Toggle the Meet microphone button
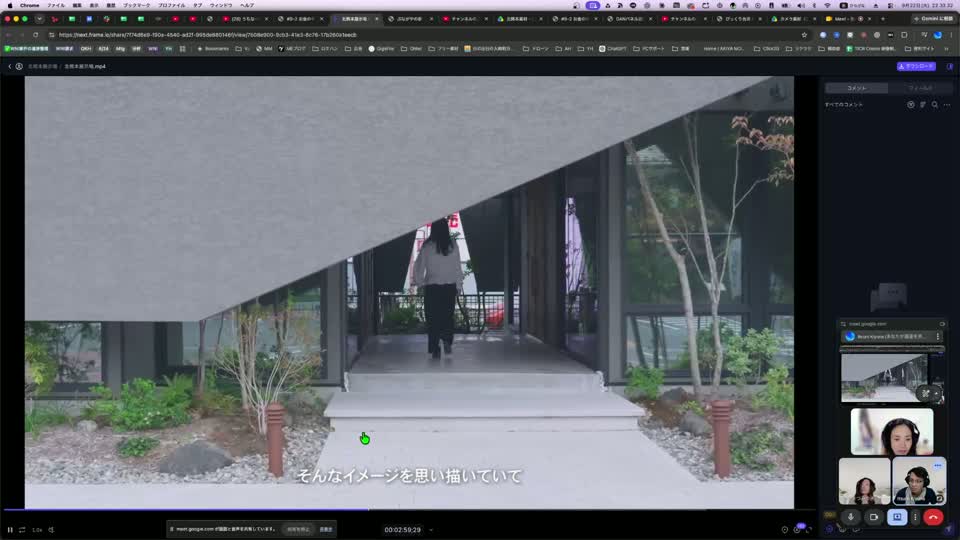Viewport: 960px width, 540px height. click(x=850, y=517)
